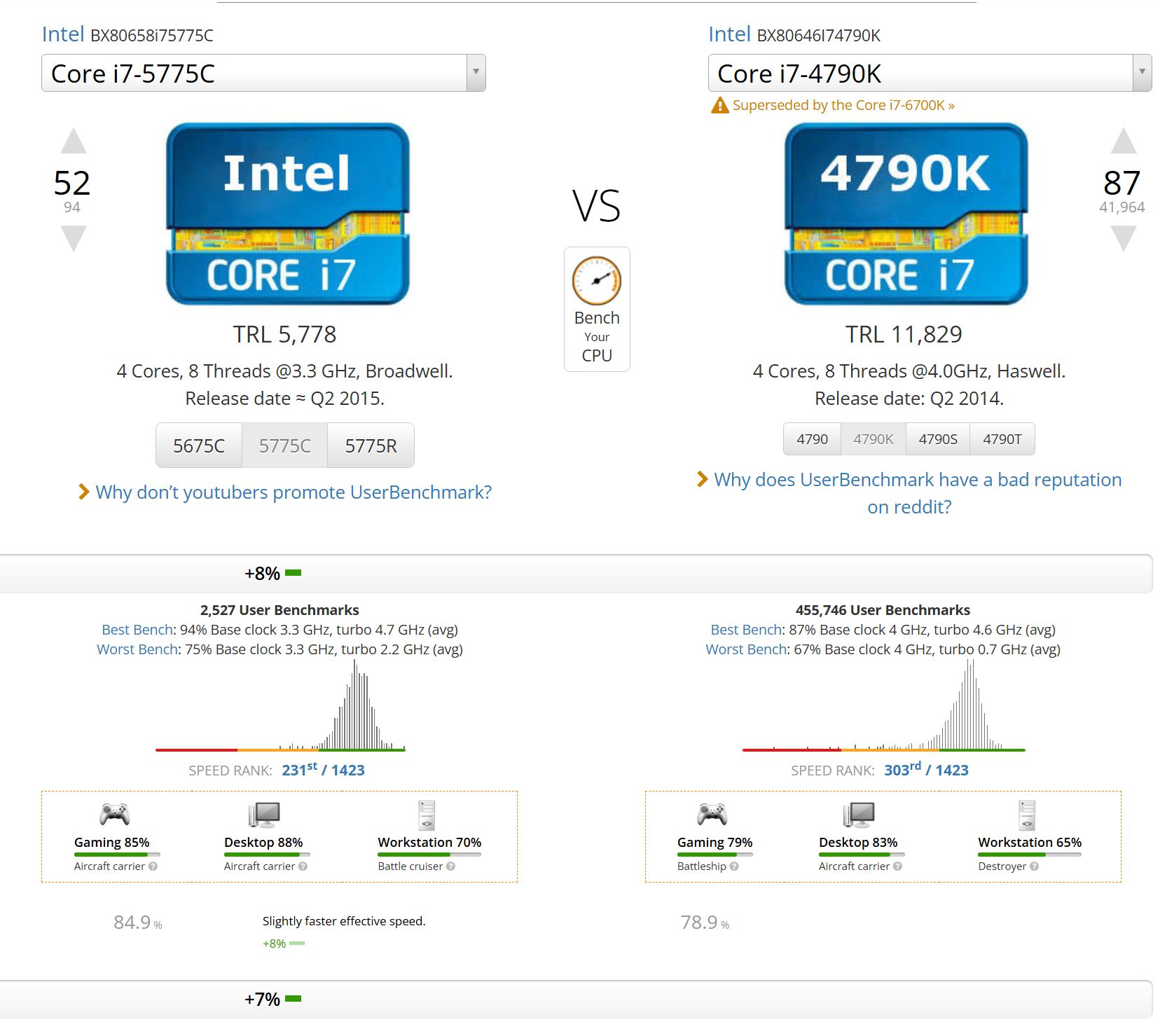
Task: Open the i7-5775C Best Bench link
Action: (137, 630)
